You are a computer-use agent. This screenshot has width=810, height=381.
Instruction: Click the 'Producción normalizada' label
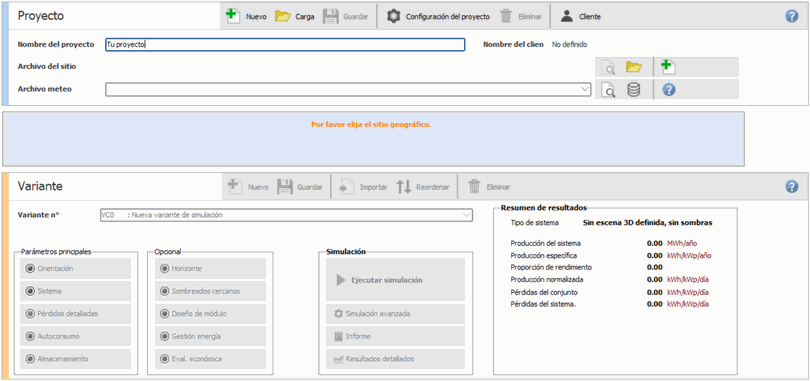click(547, 279)
